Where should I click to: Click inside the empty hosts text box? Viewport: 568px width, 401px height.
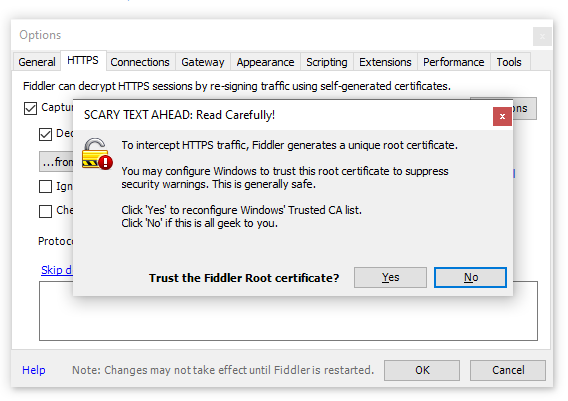[288, 318]
